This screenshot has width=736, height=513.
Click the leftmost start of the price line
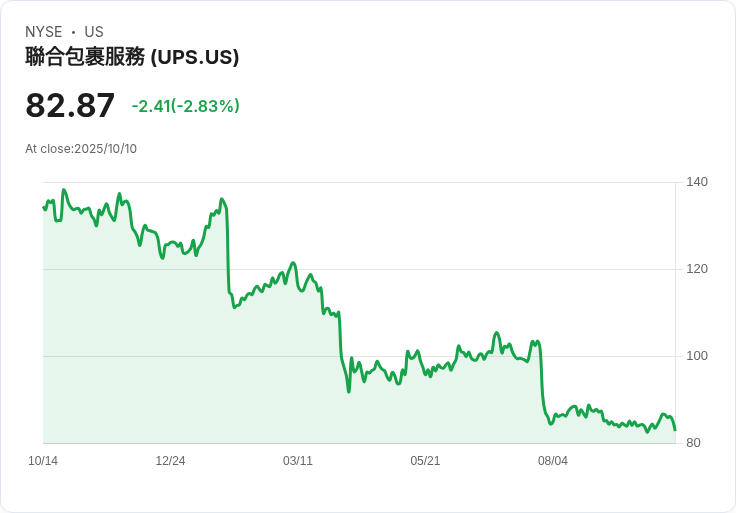44,207
